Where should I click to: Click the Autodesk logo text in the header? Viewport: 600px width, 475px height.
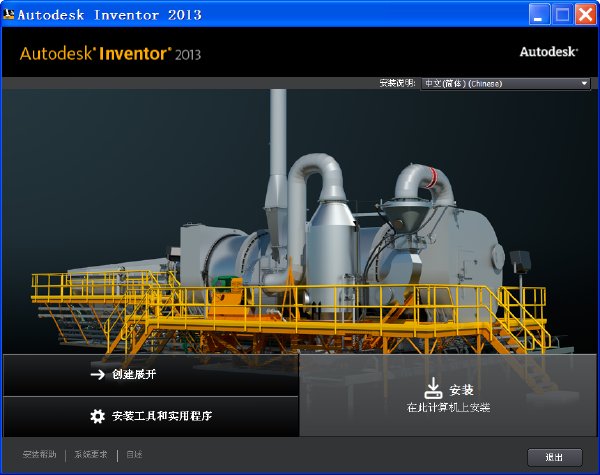(x=549, y=52)
